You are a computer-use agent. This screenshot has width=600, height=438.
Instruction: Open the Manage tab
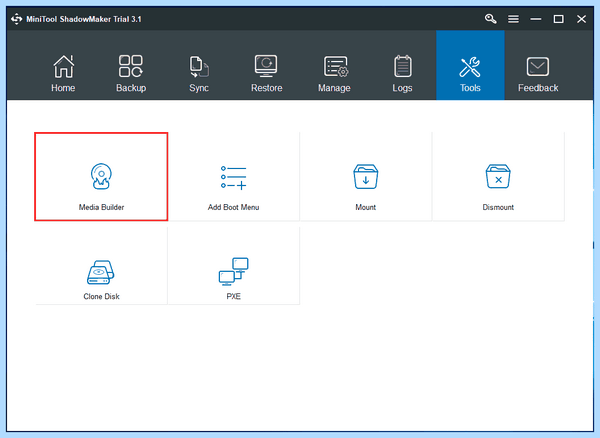tap(334, 73)
